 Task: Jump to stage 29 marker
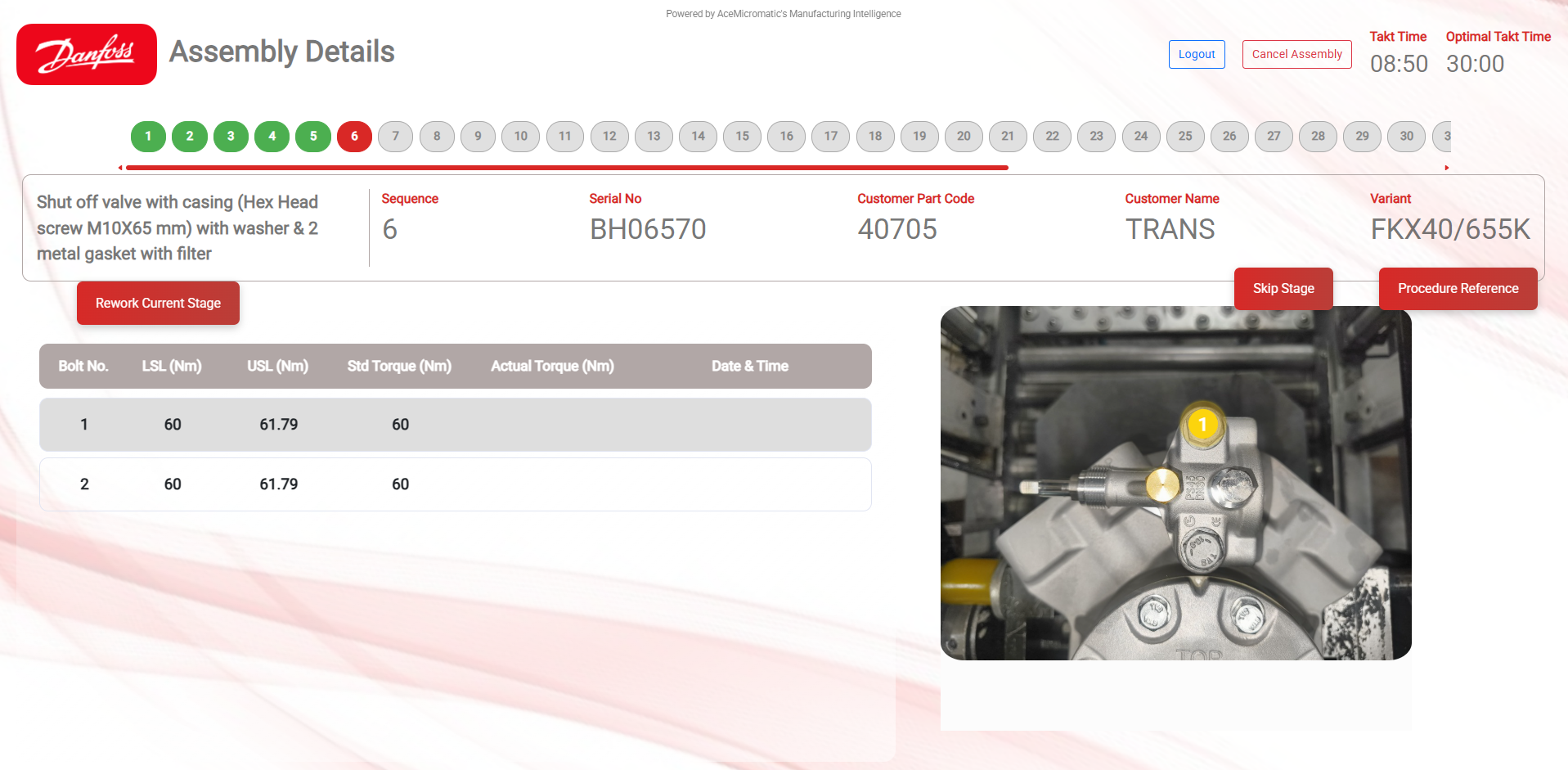coord(1363,137)
